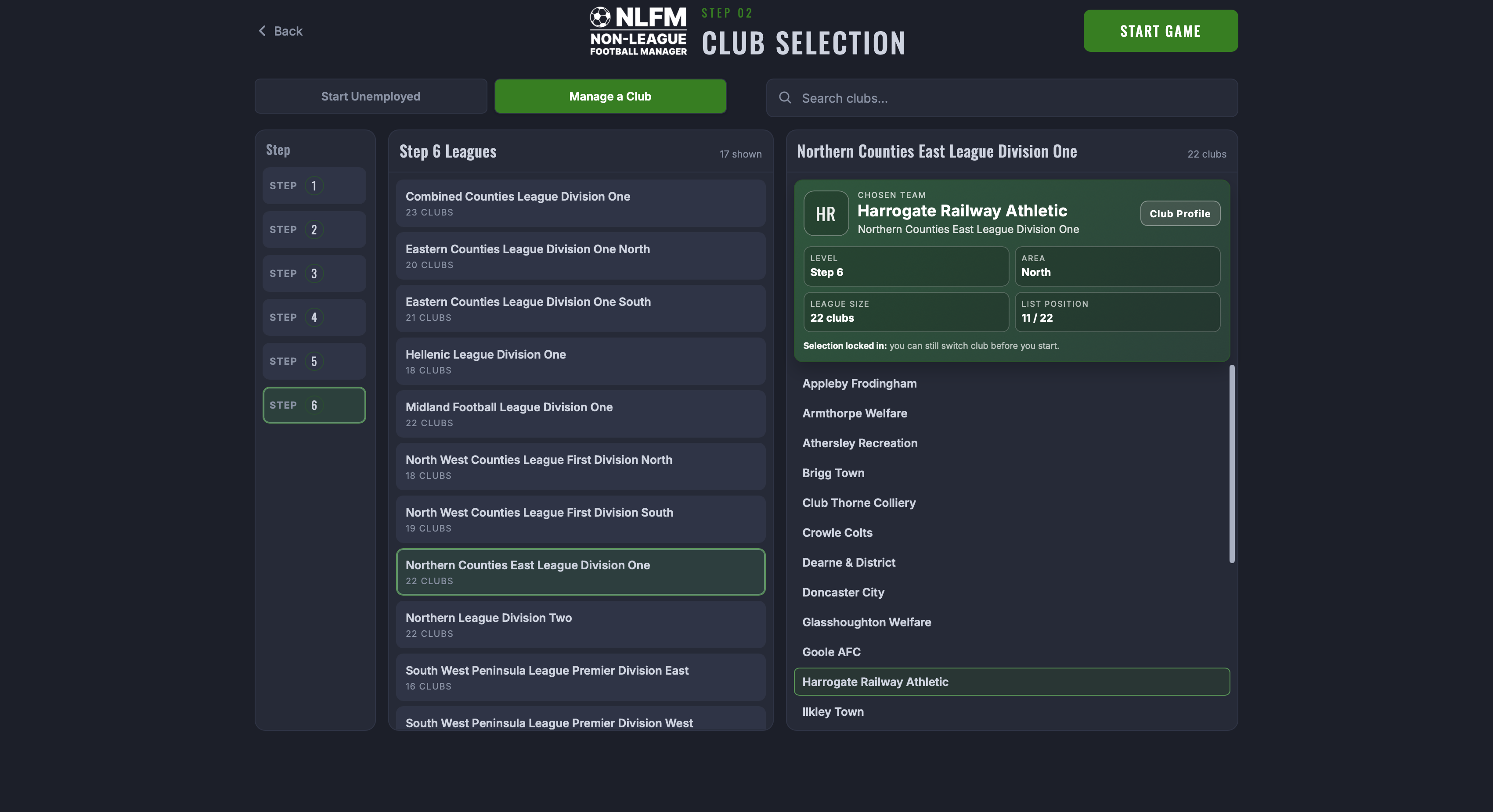Screen dimensions: 1493x812
Task: Select Step 6 in the Step panel
Action: (x=314, y=405)
